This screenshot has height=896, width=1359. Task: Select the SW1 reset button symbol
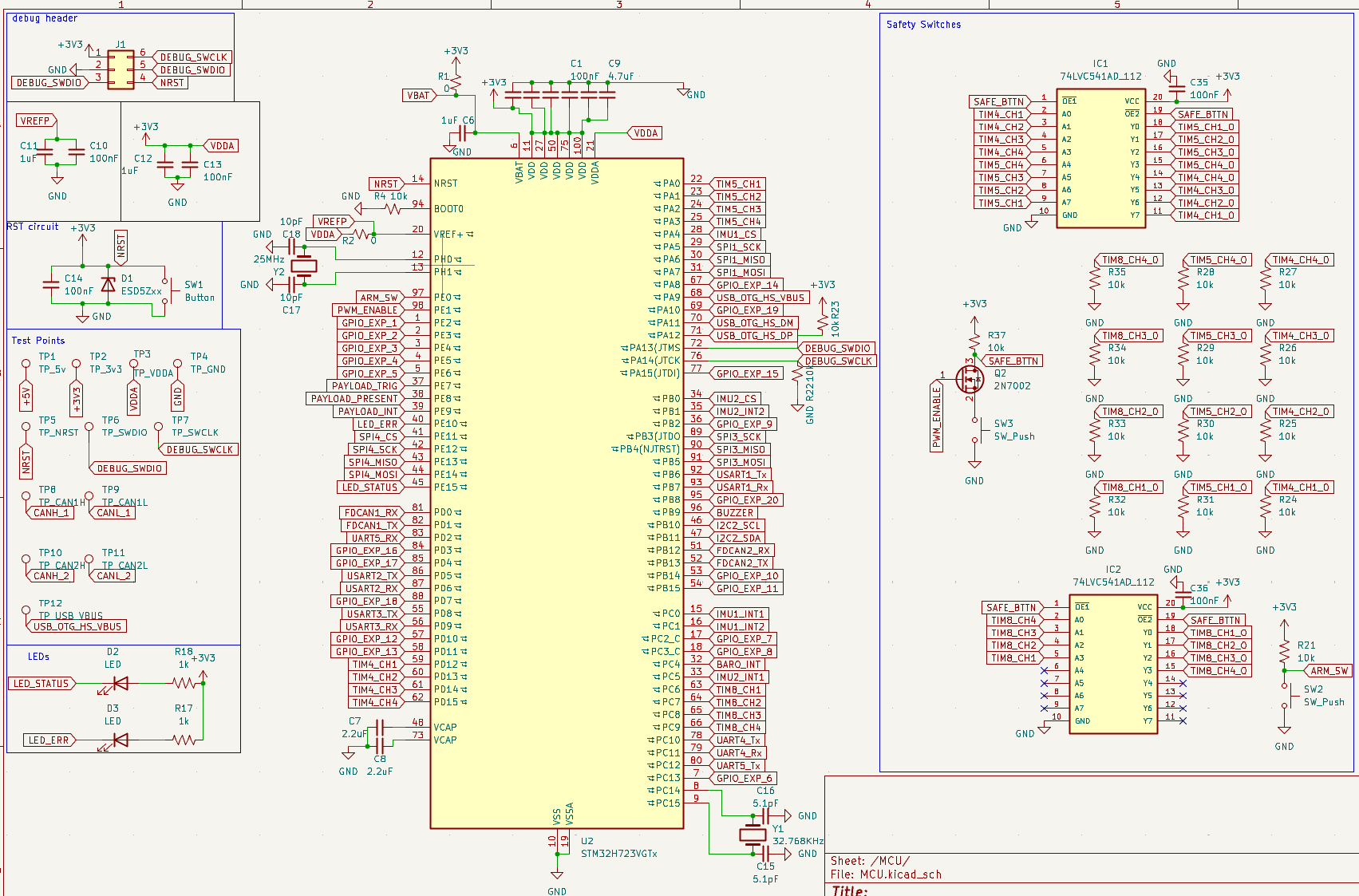point(170,291)
